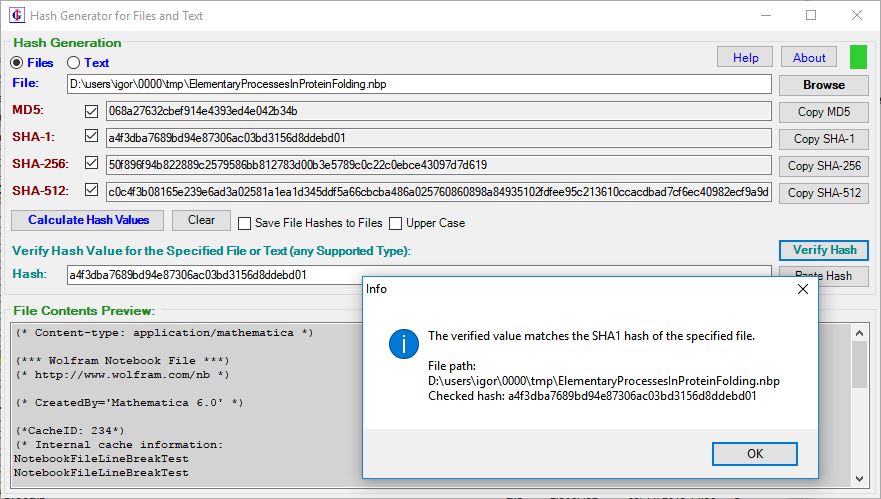
Task: Close the Info dialog with the X
Action: click(x=802, y=289)
